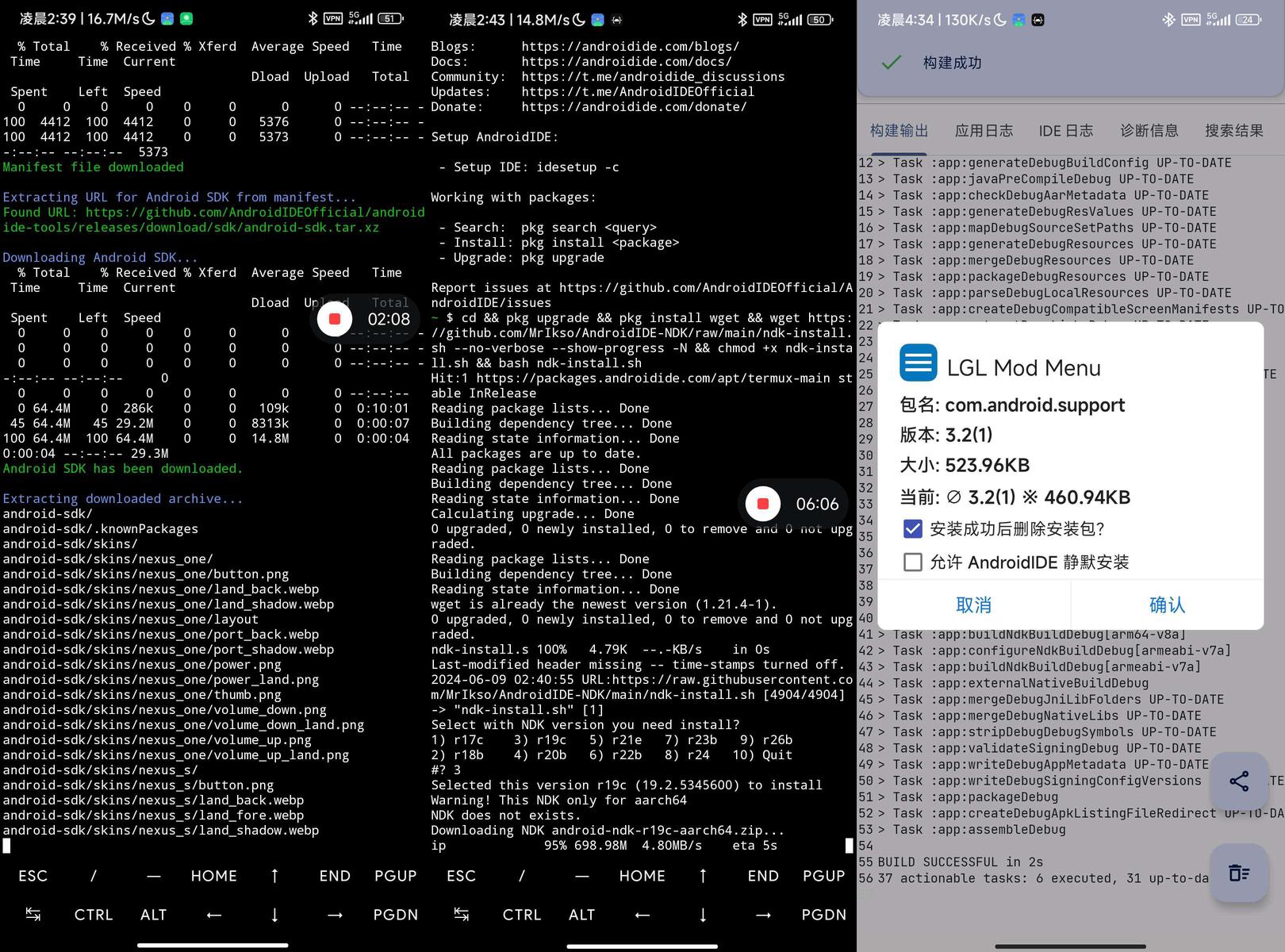Image resolution: width=1285 pixels, height=952 pixels.
Task: Tap END key in left terminal
Action: point(335,876)
